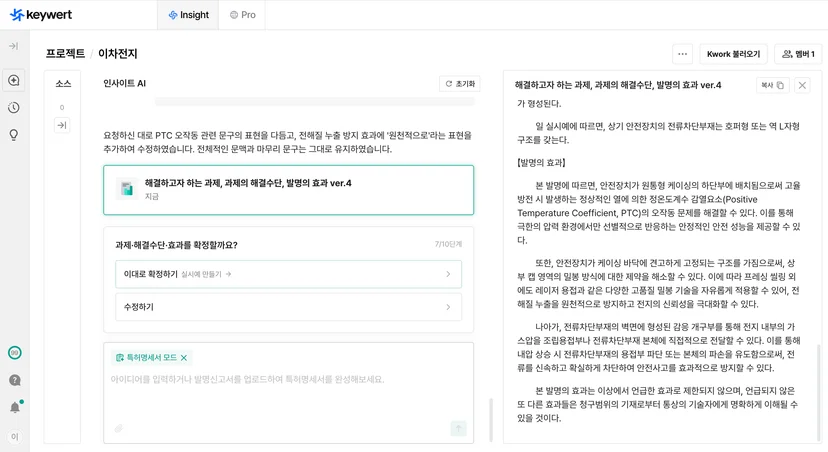
Task: Switch to the Insight tab
Action: pos(189,15)
